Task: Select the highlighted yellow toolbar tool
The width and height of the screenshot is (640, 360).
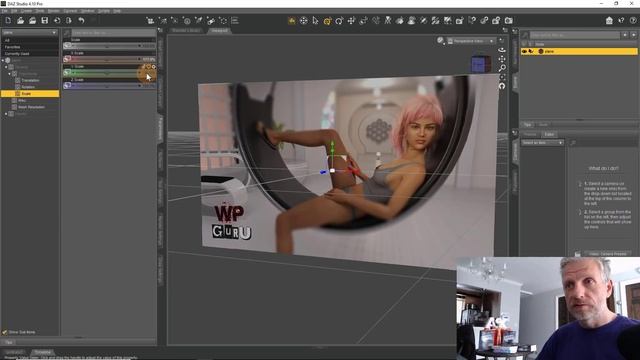Action: coord(291,20)
